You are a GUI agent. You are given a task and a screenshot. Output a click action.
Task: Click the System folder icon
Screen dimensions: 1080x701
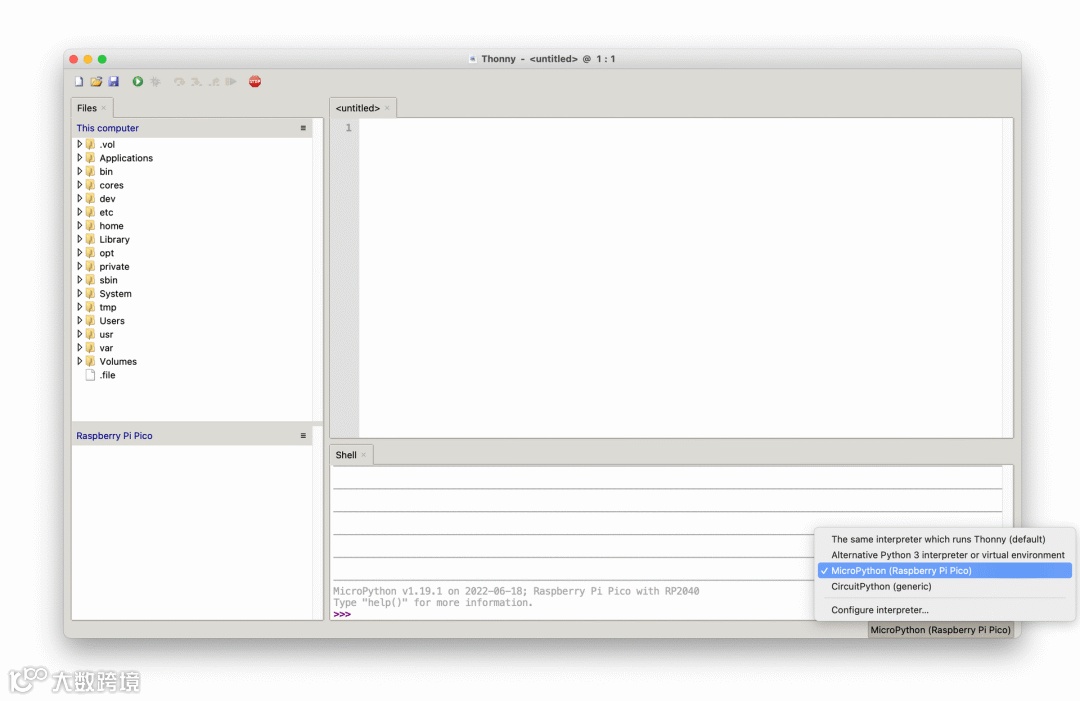[90, 293]
